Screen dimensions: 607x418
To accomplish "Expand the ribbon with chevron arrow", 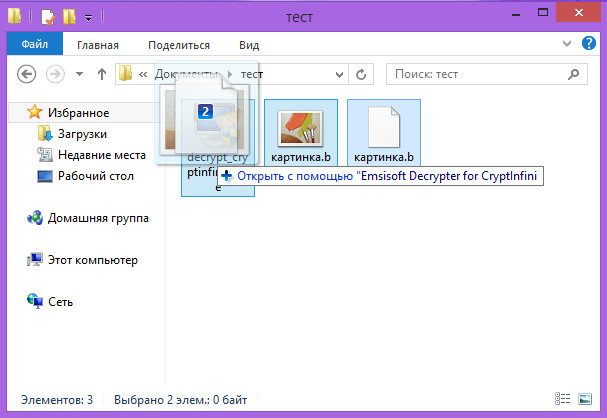I will [570, 44].
